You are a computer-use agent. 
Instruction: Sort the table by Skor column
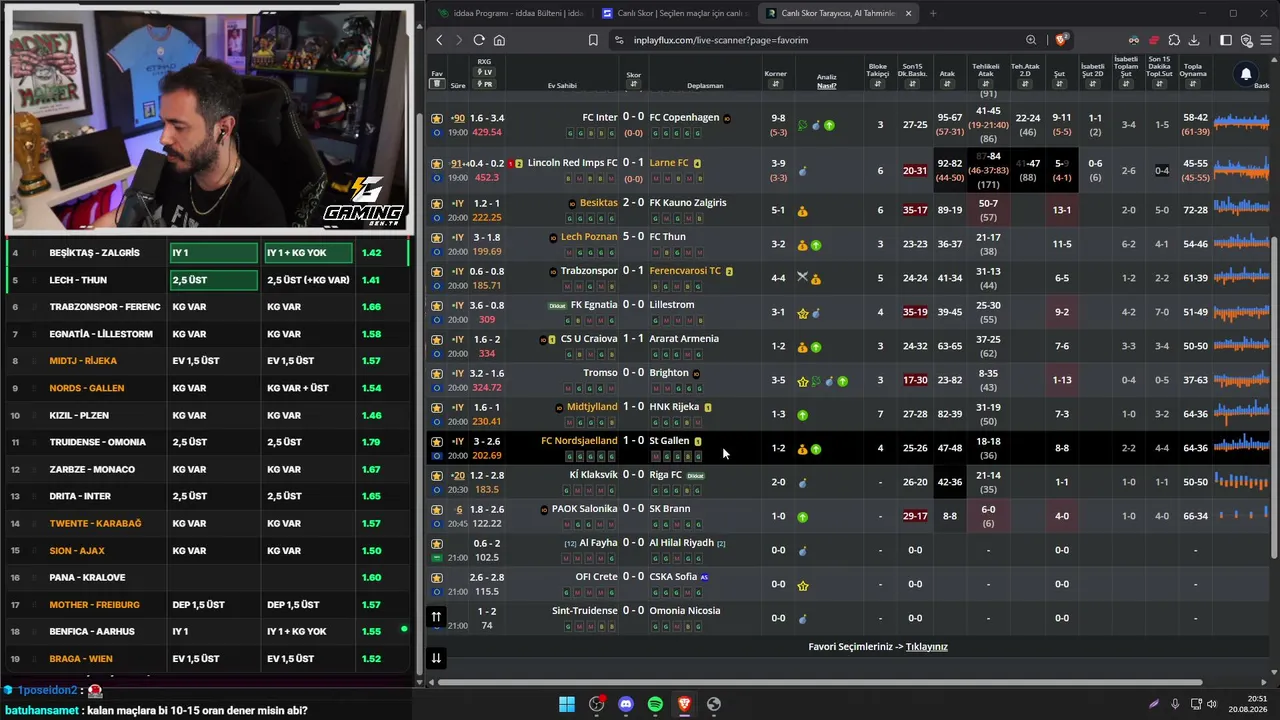[634, 85]
